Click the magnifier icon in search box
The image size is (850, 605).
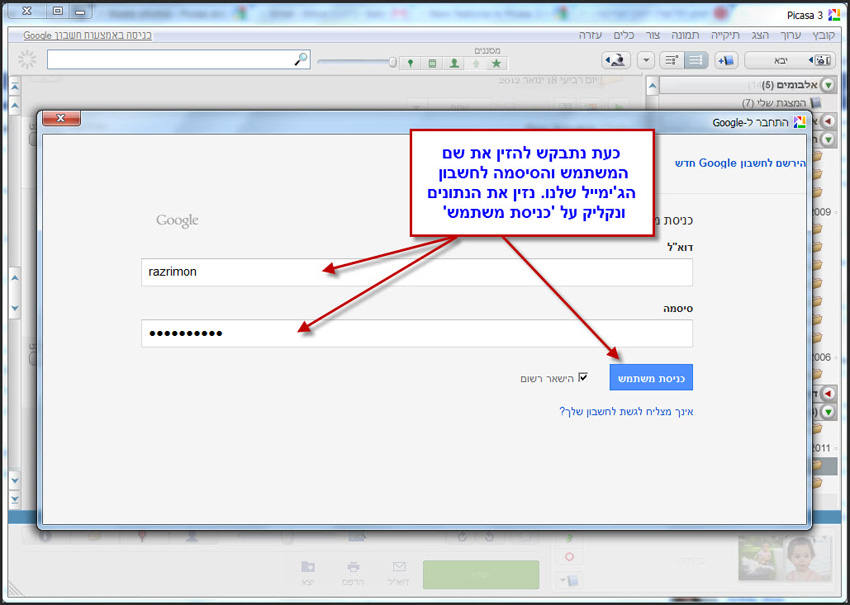(301, 59)
